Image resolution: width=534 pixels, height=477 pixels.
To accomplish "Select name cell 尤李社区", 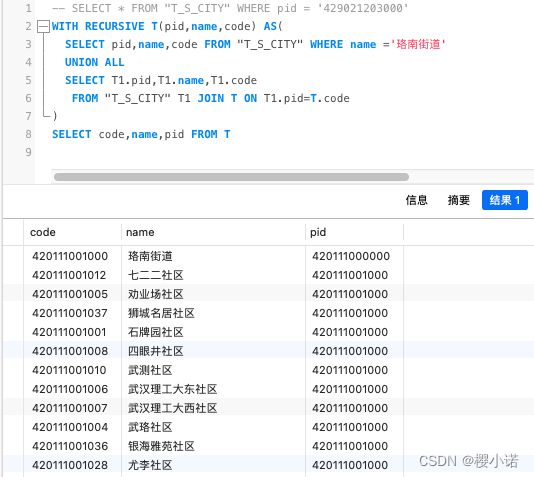I will coord(150,465).
